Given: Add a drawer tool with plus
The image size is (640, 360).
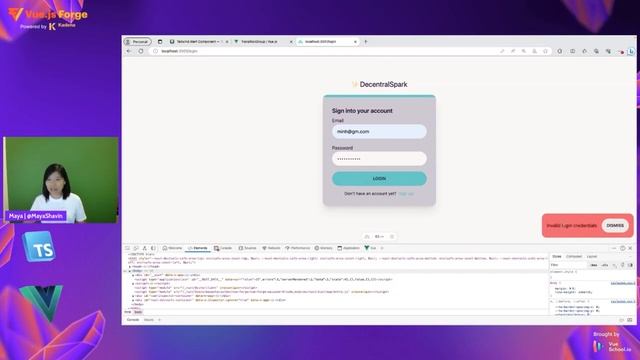Looking at the screenshot, I should (x=160, y=320).
